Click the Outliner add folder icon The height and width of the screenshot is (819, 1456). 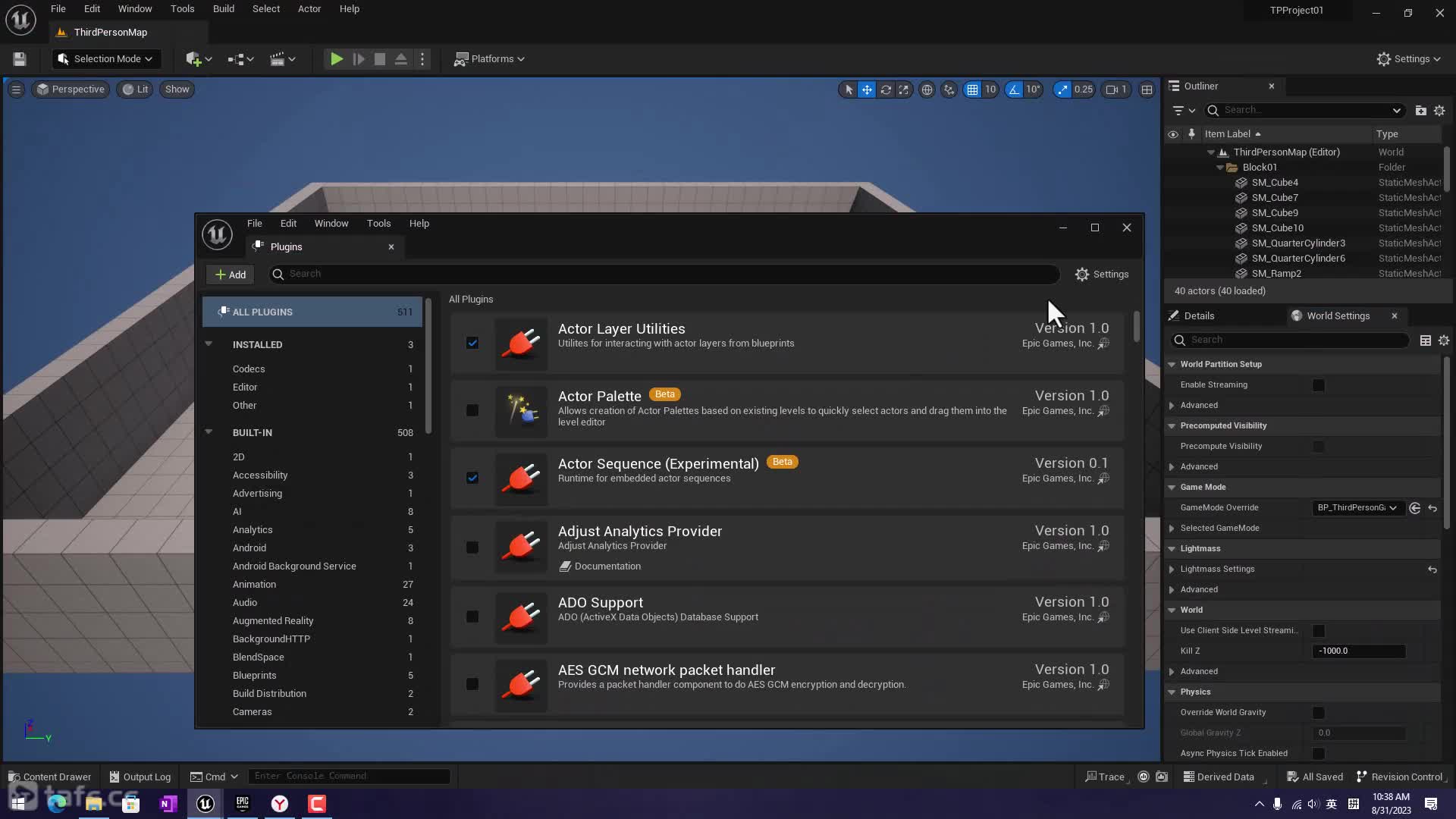(x=1420, y=111)
